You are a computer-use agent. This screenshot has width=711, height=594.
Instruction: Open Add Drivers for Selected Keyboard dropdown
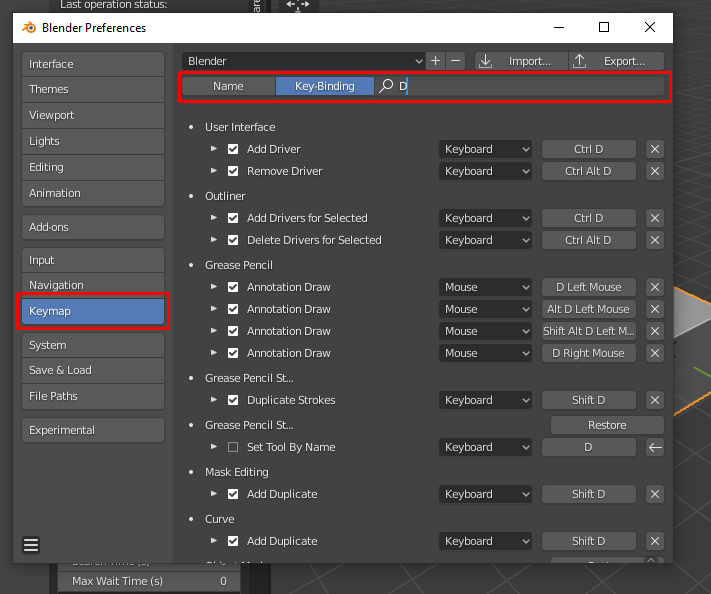[485, 218]
